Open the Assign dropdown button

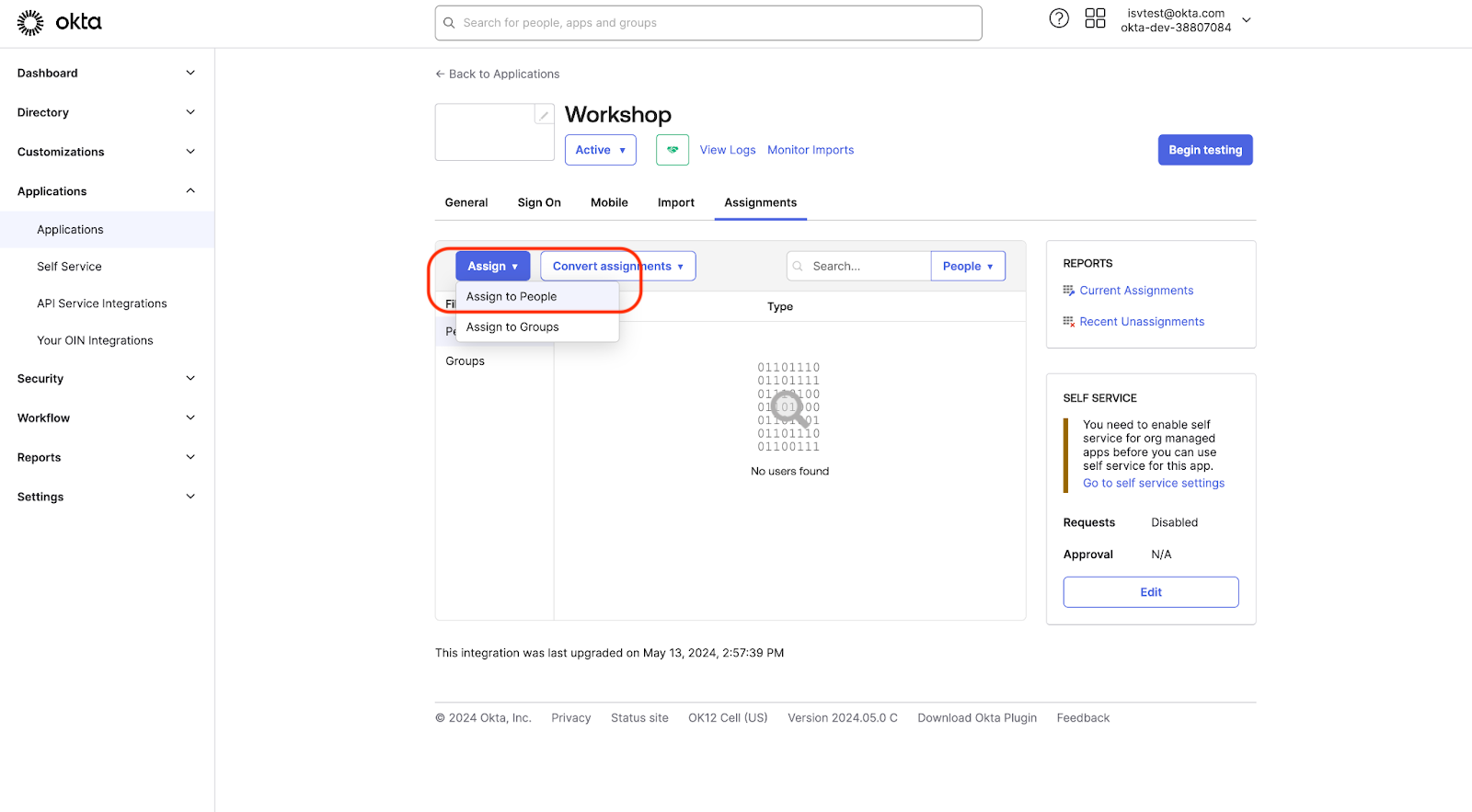pos(493,266)
